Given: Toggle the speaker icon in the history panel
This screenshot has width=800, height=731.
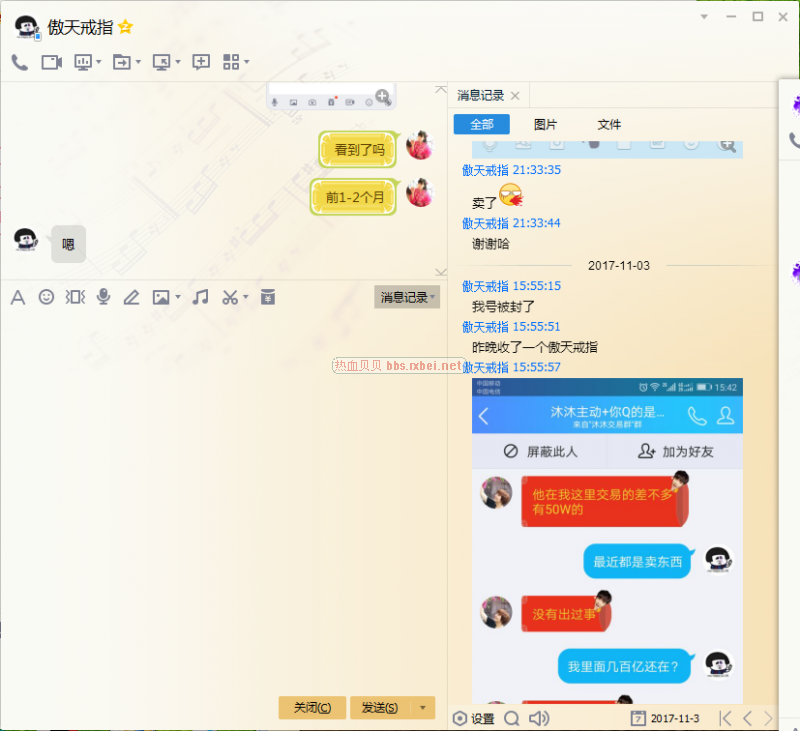Looking at the screenshot, I should coord(539,718).
